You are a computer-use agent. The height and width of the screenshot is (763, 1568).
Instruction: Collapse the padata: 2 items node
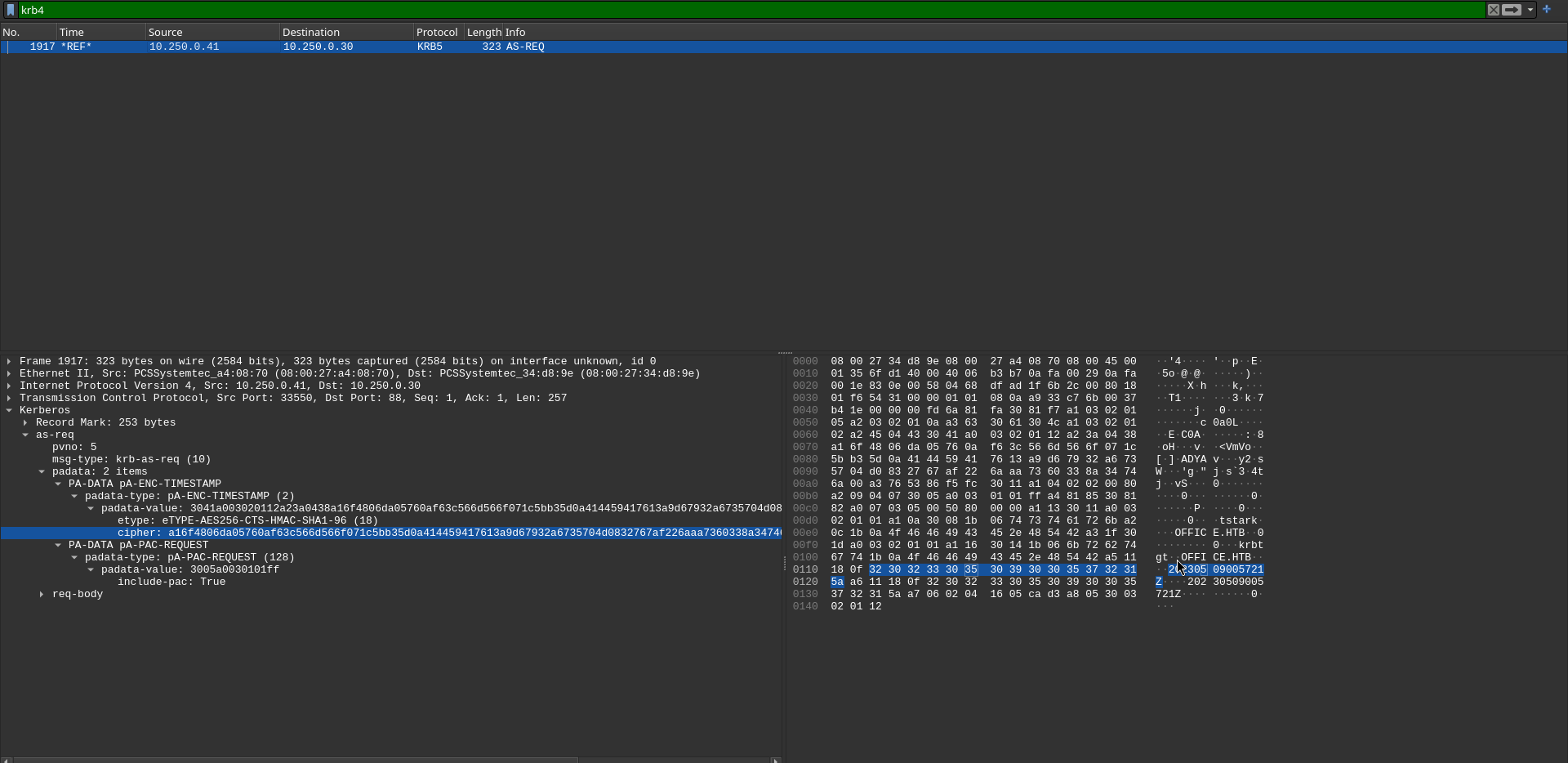point(42,471)
